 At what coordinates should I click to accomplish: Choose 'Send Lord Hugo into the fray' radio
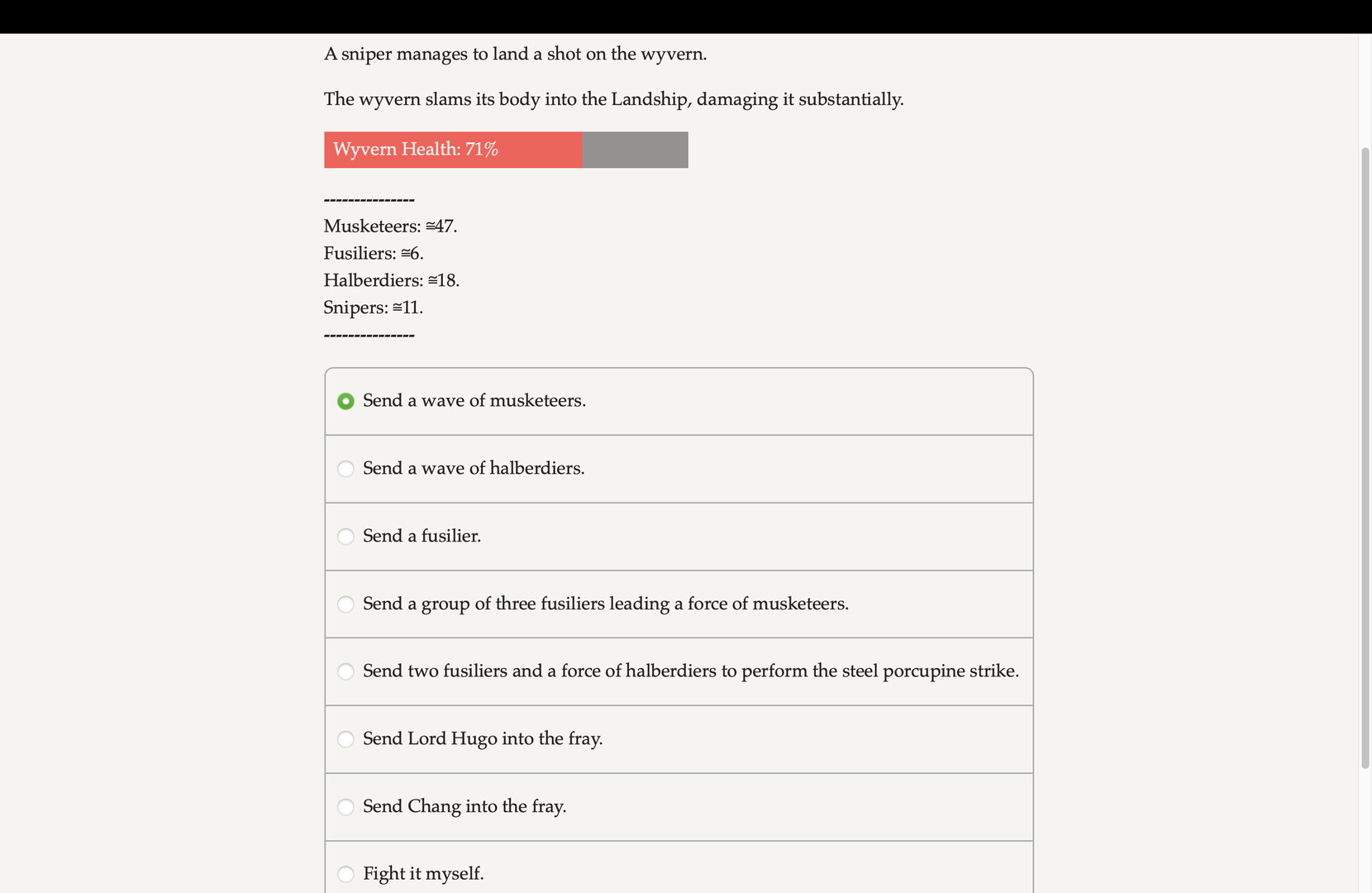coord(345,739)
